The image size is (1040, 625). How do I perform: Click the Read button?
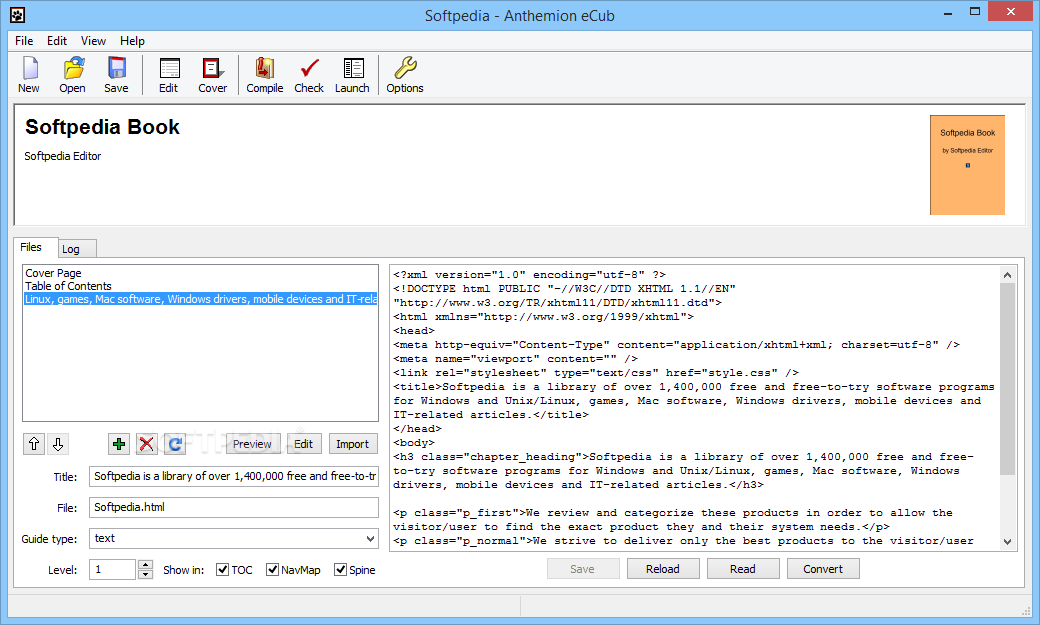[x=742, y=569]
